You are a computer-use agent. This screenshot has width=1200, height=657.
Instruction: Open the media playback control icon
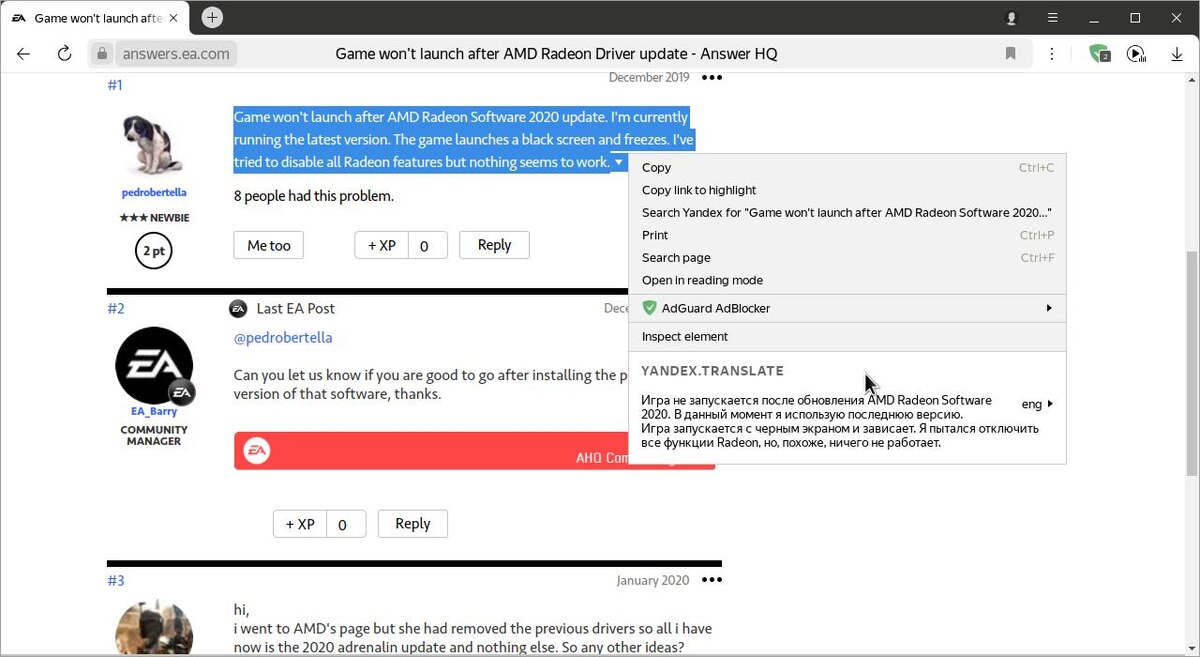coord(1137,54)
